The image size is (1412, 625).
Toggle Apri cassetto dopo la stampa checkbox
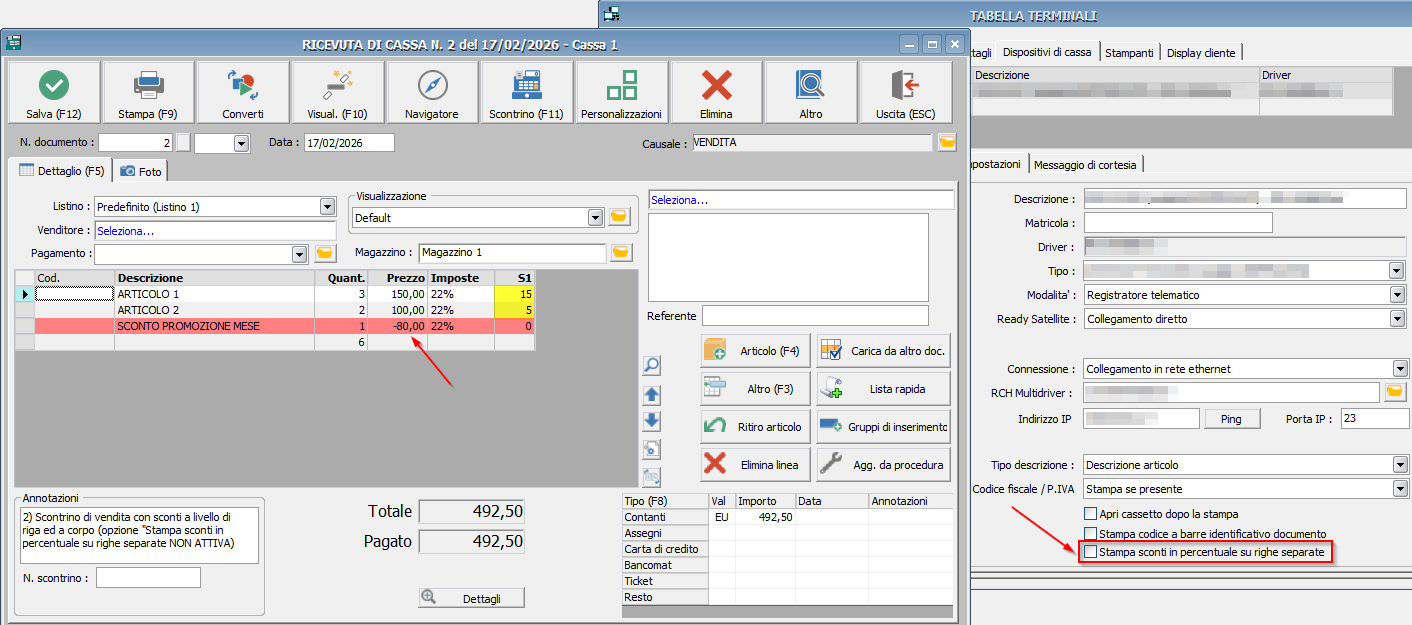pyautogui.click(x=1090, y=513)
